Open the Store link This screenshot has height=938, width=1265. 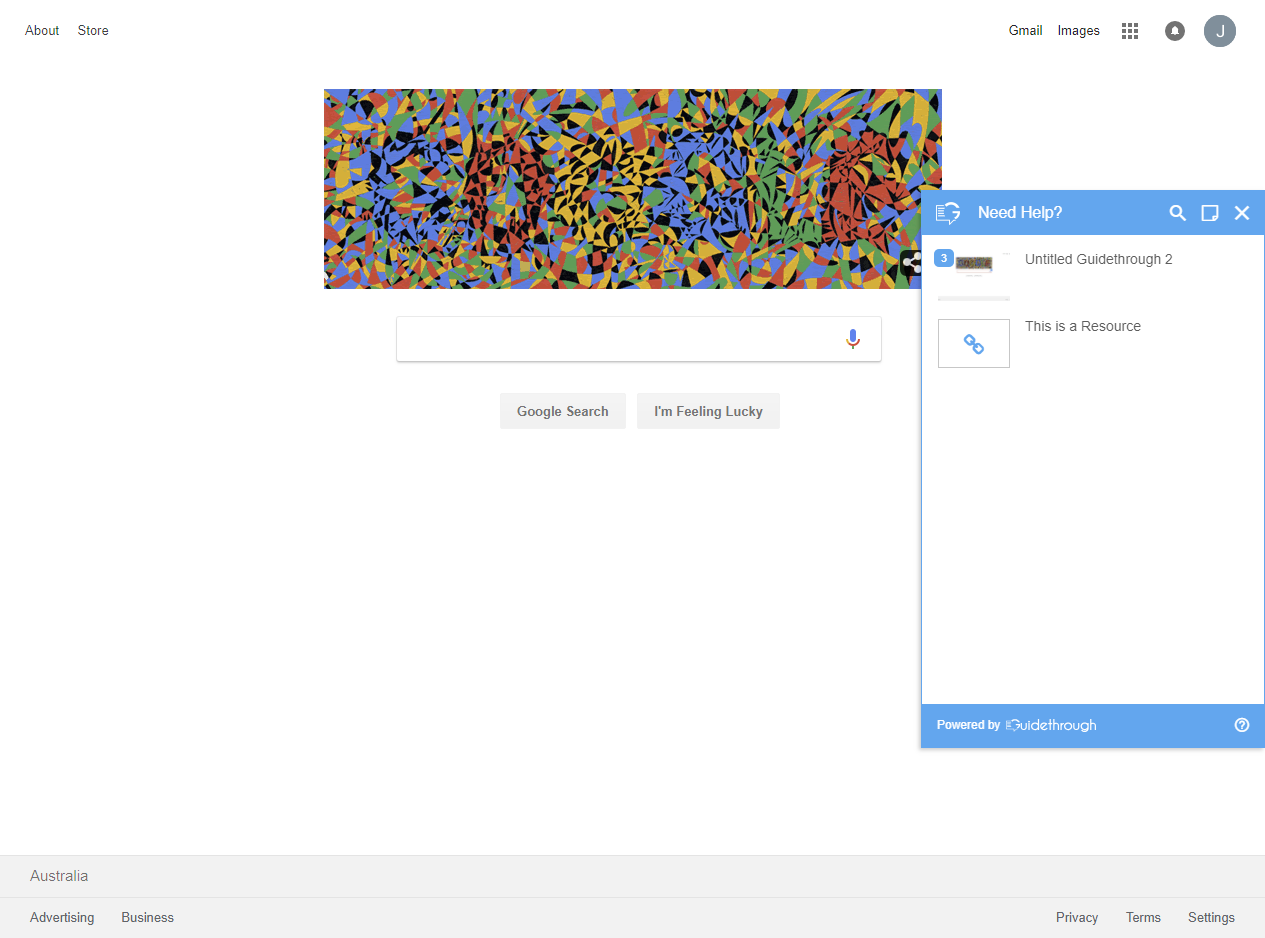coord(93,31)
